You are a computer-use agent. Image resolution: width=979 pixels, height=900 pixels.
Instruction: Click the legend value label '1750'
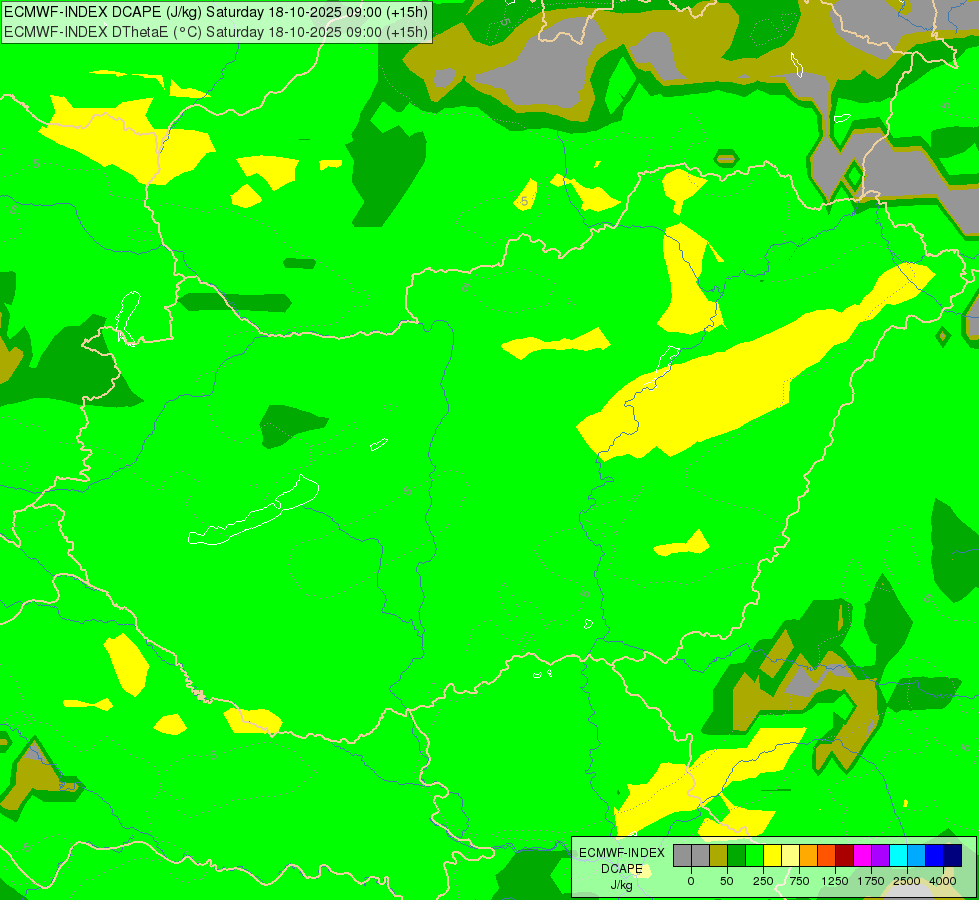[x=871, y=881]
